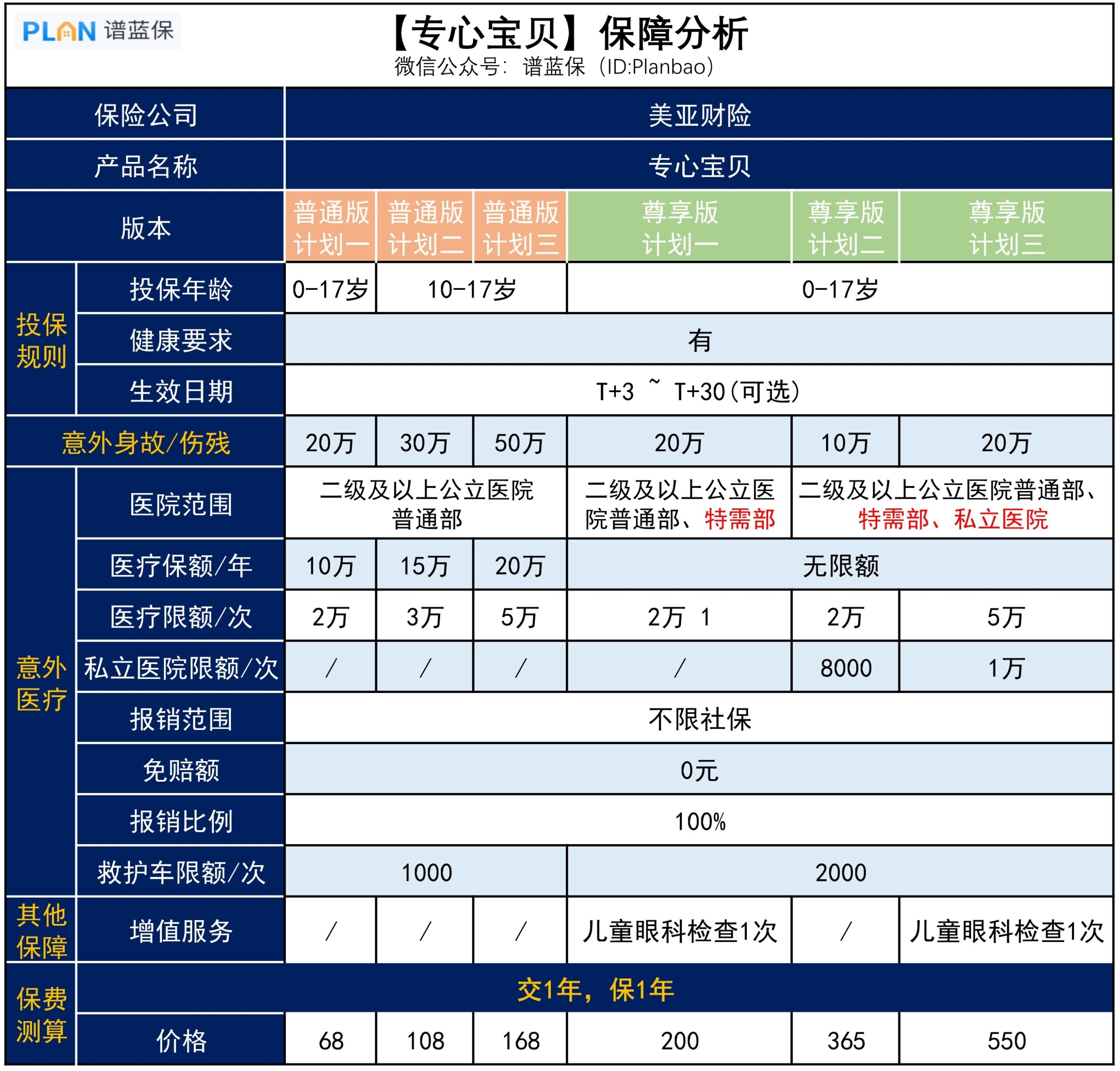The height and width of the screenshot is (1071, 1120).
Task: Click the 版本 row label
Action: coord(146,228)
